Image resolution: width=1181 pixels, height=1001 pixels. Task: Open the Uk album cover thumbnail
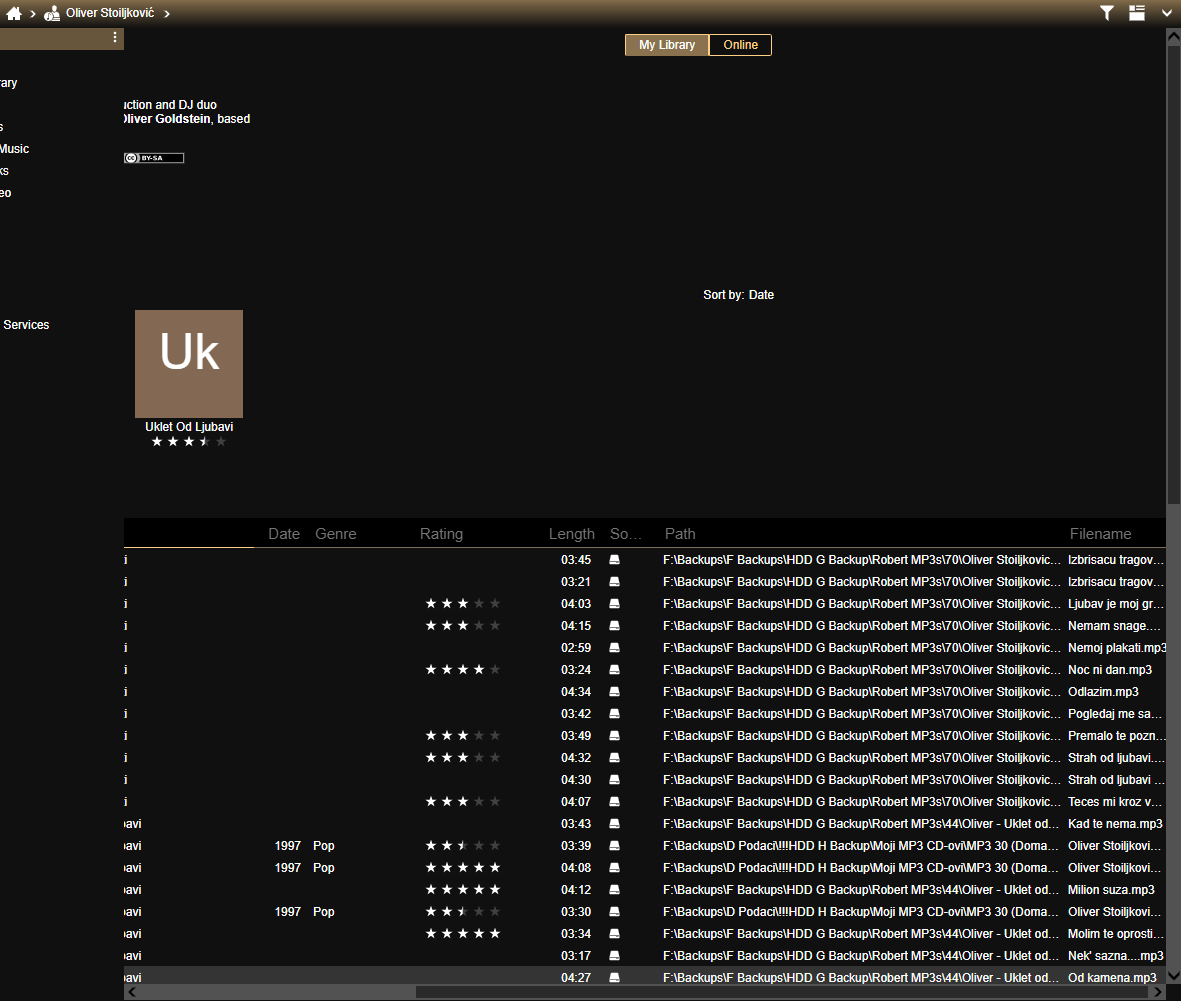coord(189,364)
